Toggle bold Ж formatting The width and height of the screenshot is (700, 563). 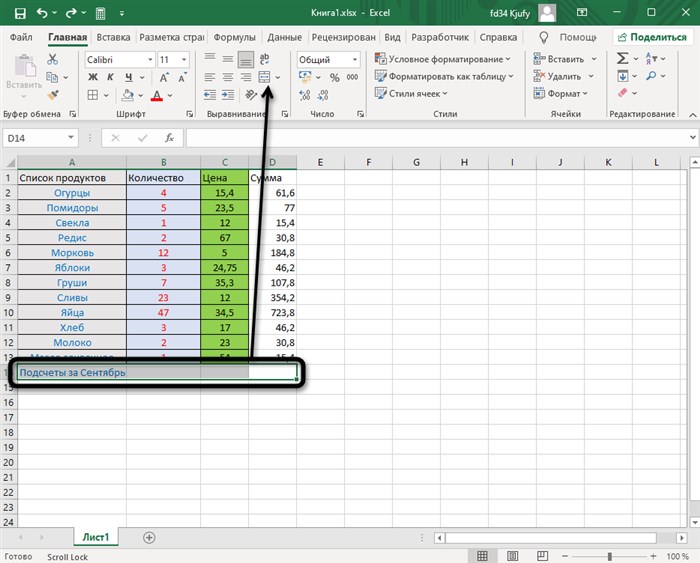click(93, 77)
